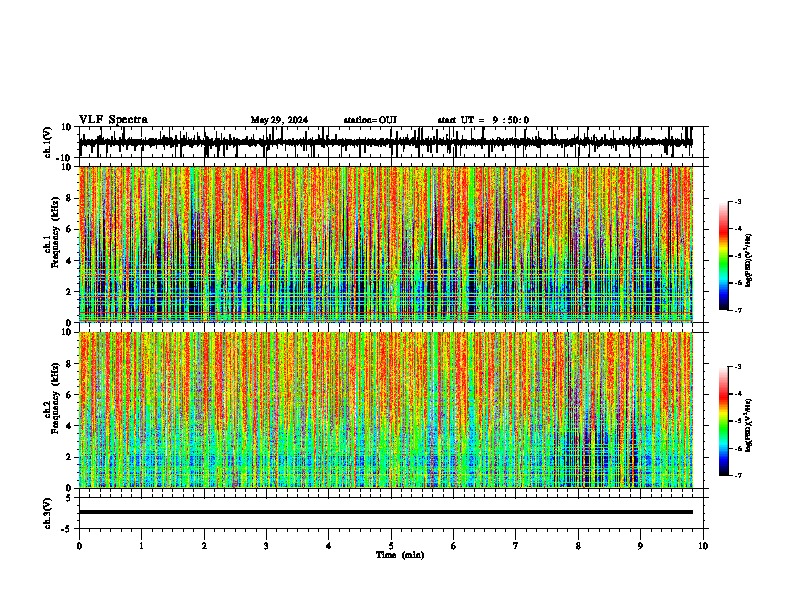Click the time axis tick label '2'
Screen dimensions: 792x612
(x=204, y=546)
